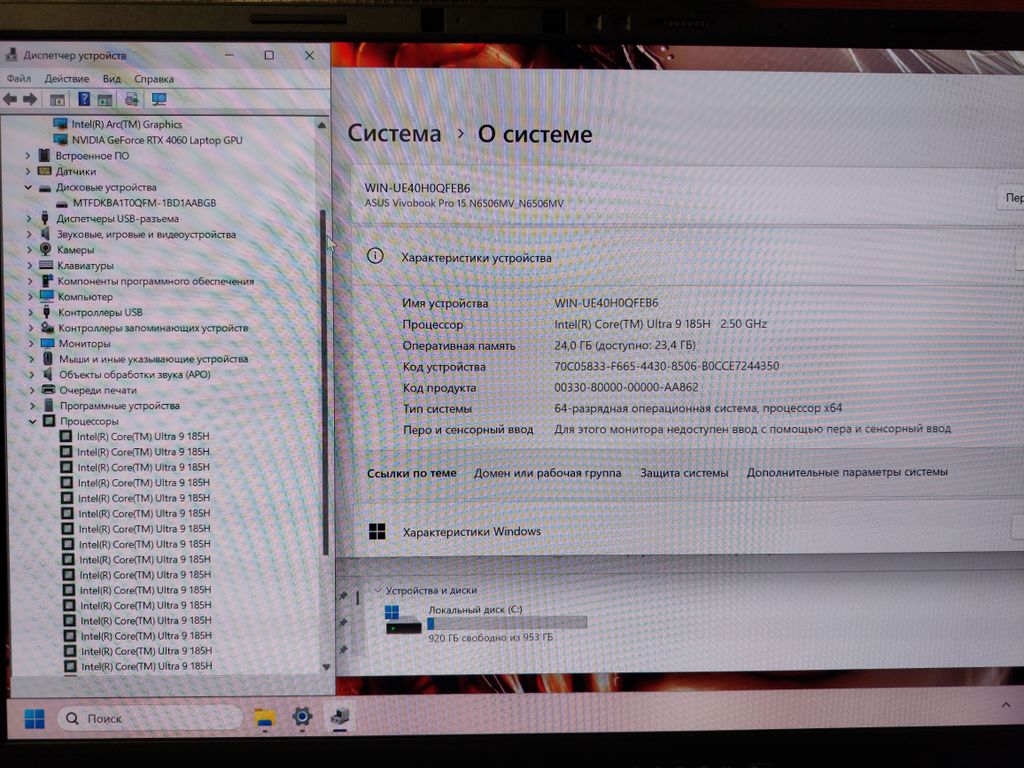Click the blue question mark Help icon
Image resolution: width=1024 pixels, height=768 pixels.
(x=84, y=99)
